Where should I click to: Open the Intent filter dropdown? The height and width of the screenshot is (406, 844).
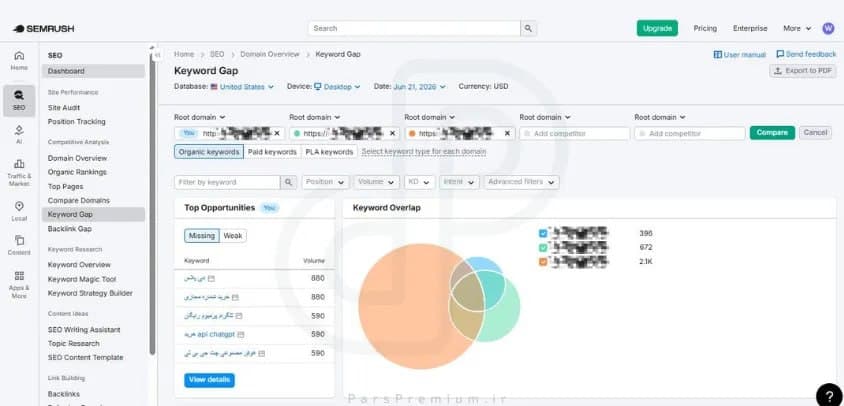pos(459,182)
